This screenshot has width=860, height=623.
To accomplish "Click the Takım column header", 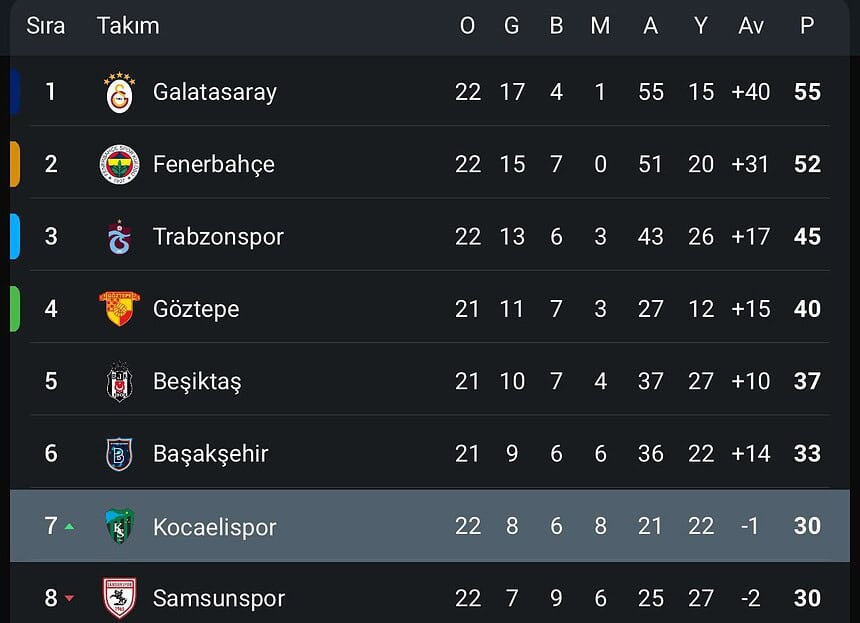I will 128,26.
